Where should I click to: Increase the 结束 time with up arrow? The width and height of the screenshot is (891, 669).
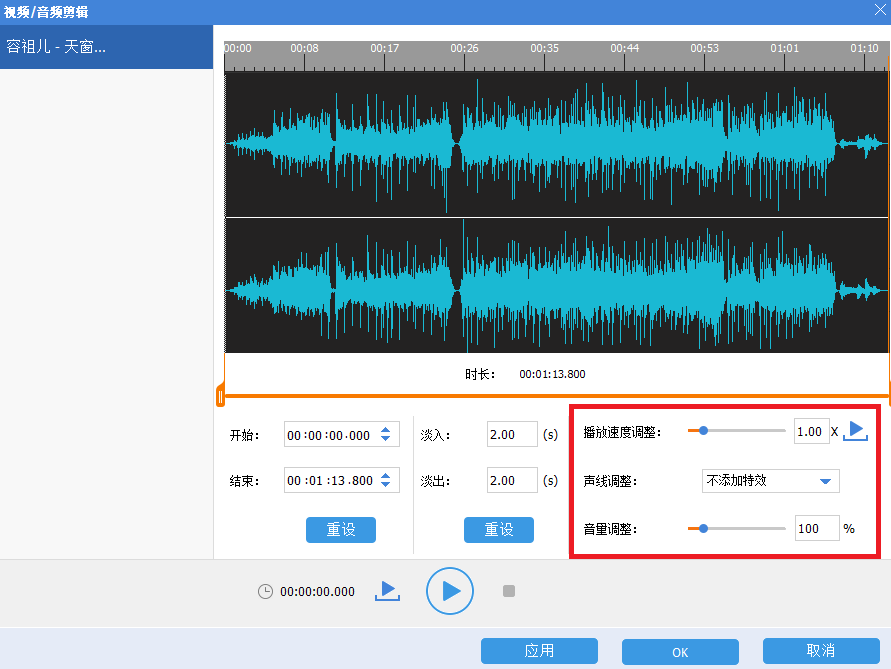tap(386, 476)
